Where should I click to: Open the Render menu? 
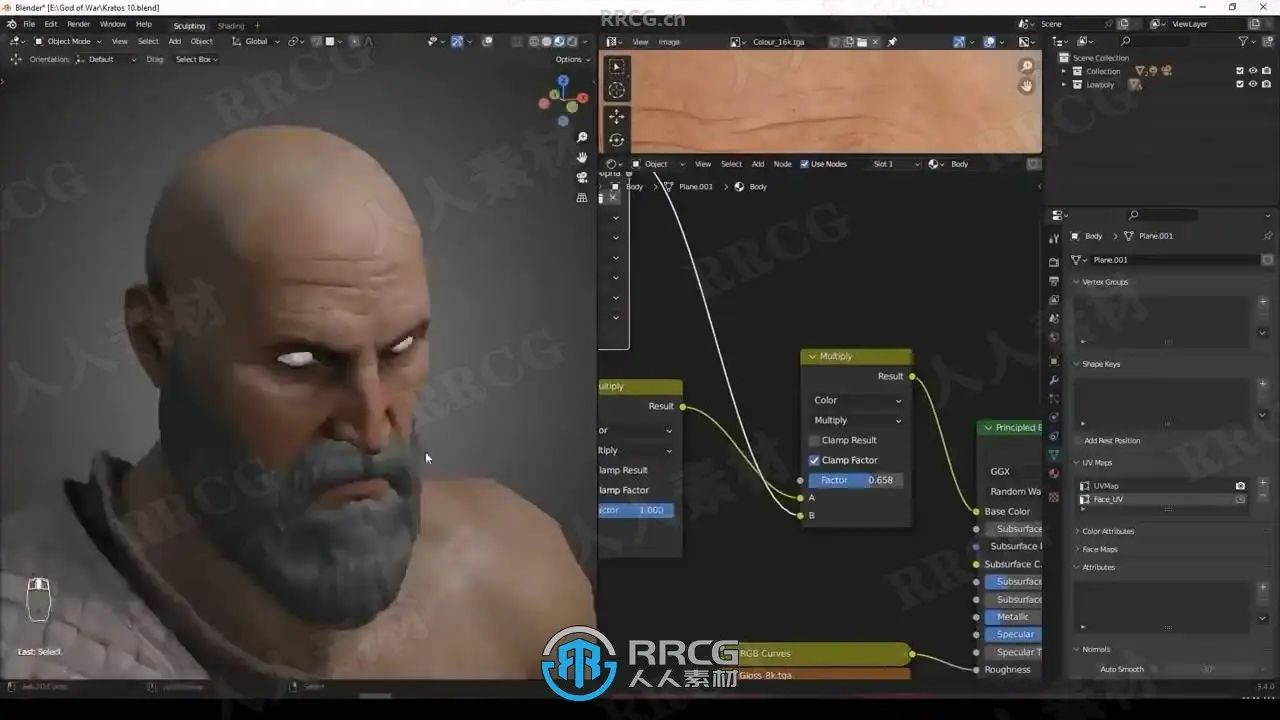coord(78,24)
